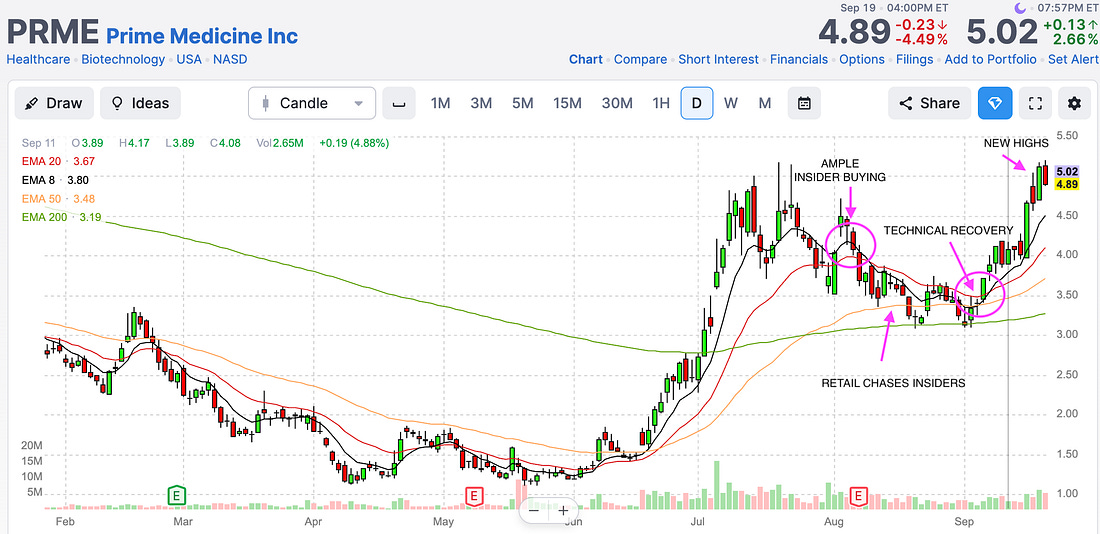The width and height of the screenshot is (1100, 534).
Task: Click the measure/ruler bracket icon
Action: [x=399, y=103]
